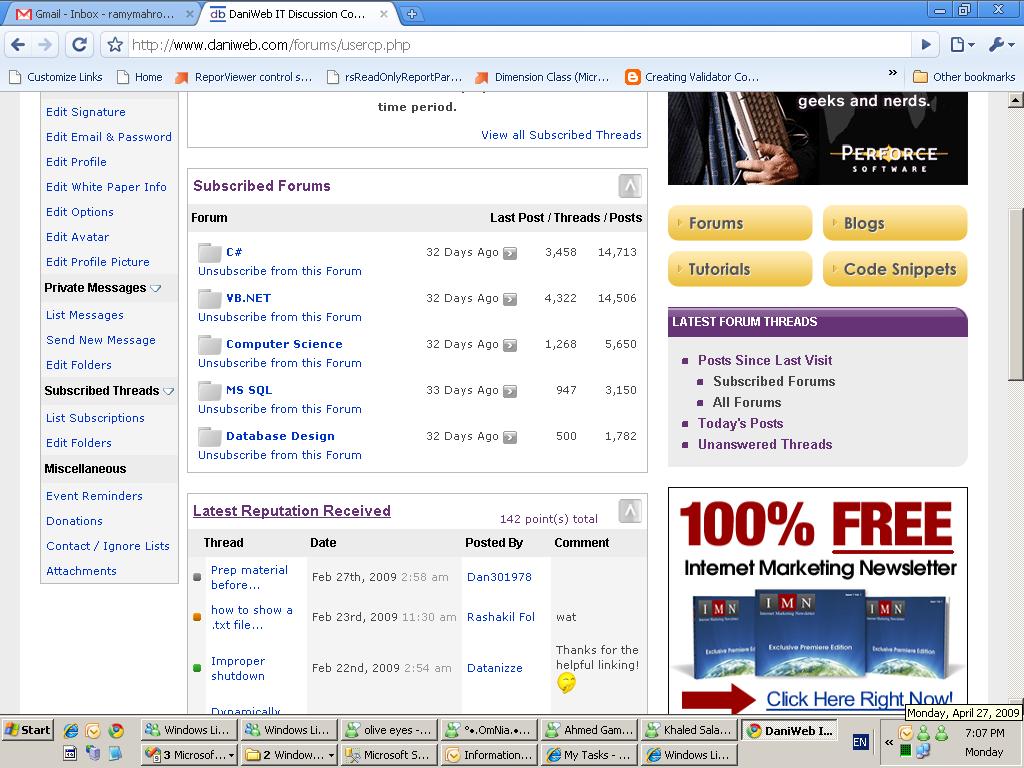
Task: Open the Forums navigation button
Action: point(740,223)
